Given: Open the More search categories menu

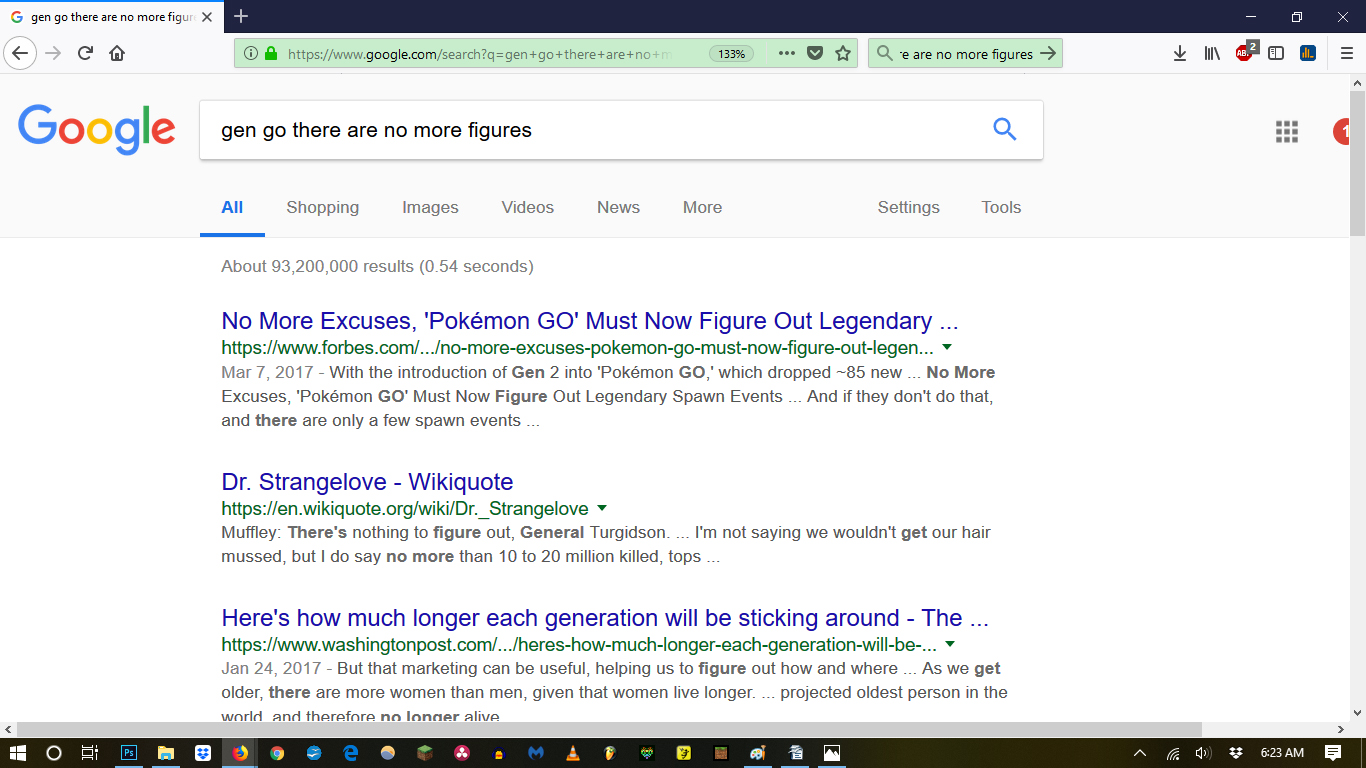Looking at the screenshot, I should pyautogui.click(x=702, y=207).
